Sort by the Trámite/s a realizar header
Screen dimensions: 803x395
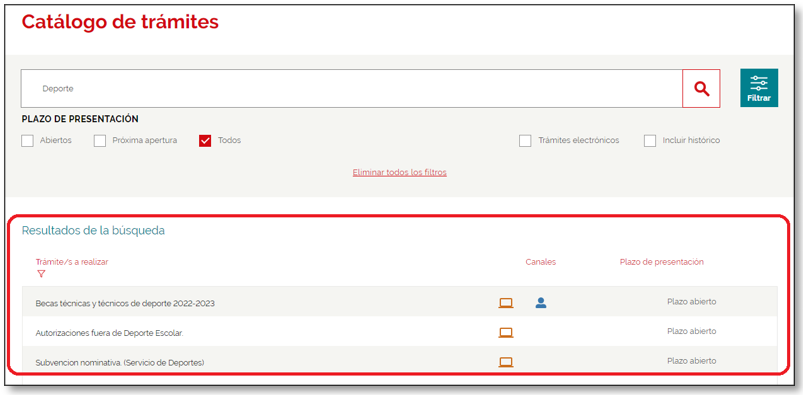[x=72, y=262]
